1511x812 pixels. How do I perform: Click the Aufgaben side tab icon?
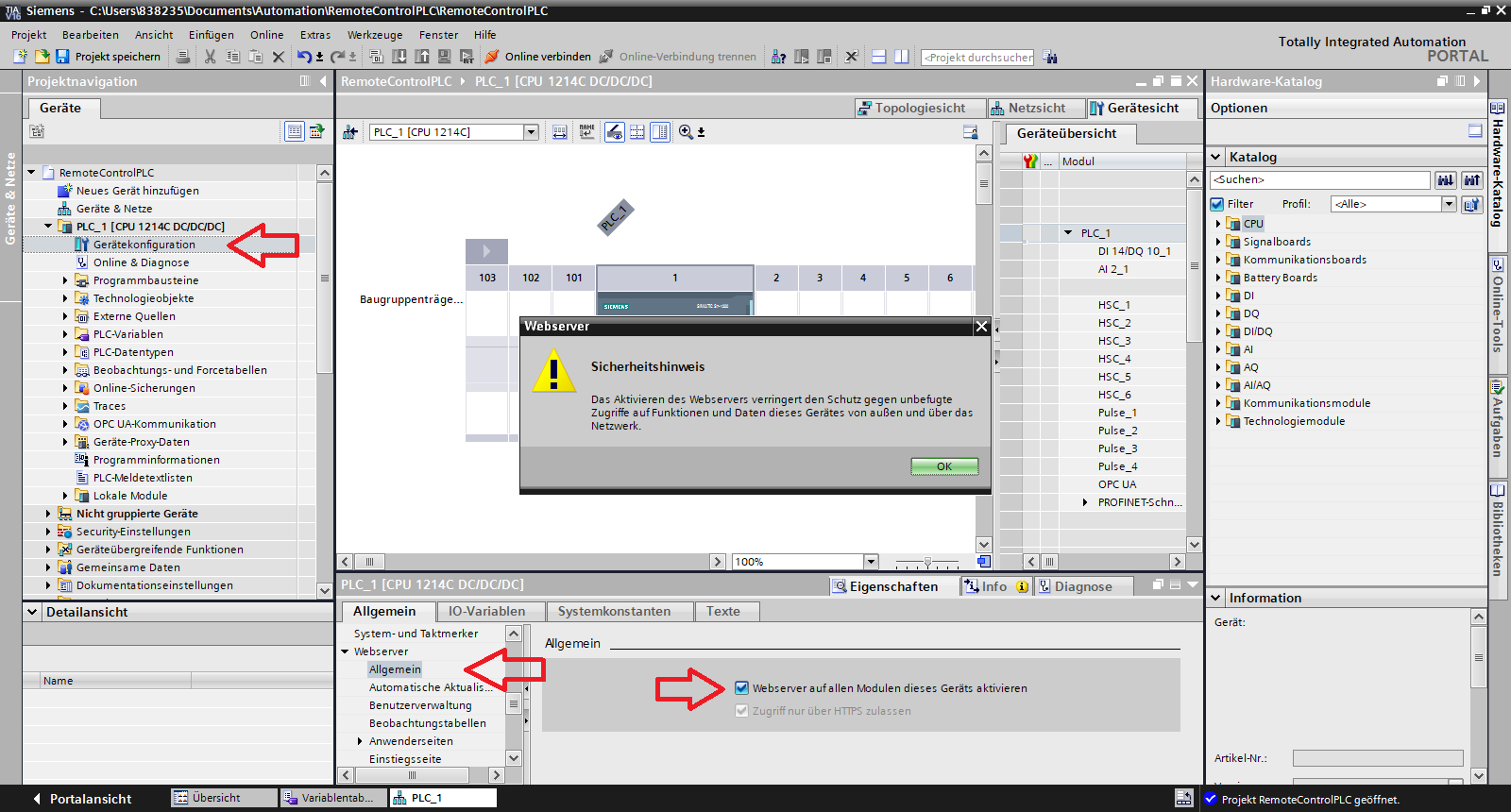point(1498,386)
